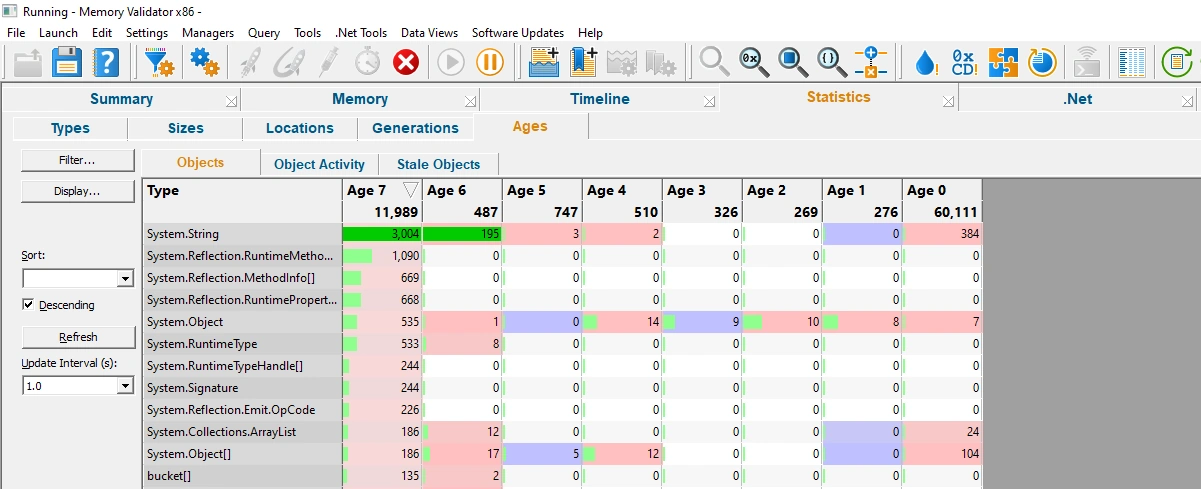This screenshot has height=489, width=1201.
Task: Click the green 195 cell under Age 6
Action: coord(462,234)
